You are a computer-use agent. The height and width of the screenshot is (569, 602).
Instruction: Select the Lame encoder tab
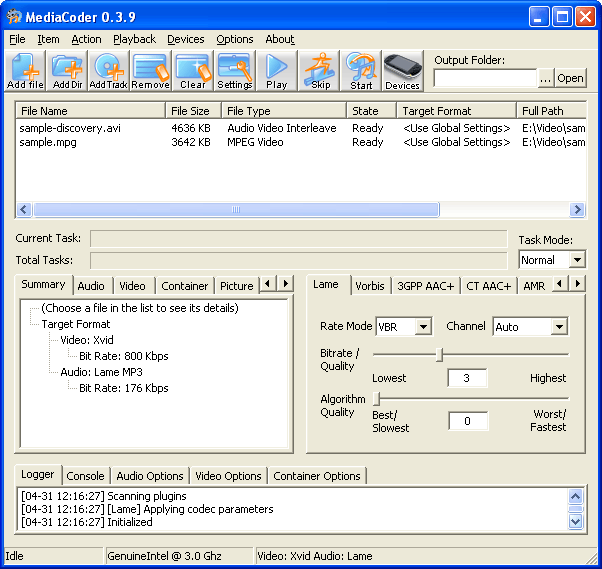click(x=326, y=284)
